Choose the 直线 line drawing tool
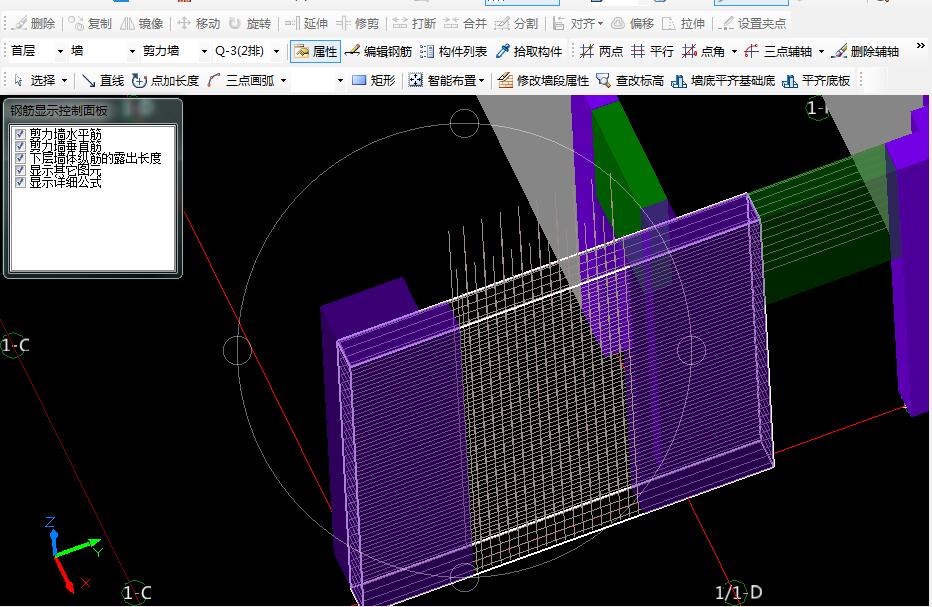The image size is (932, 607). pos(103,80)
